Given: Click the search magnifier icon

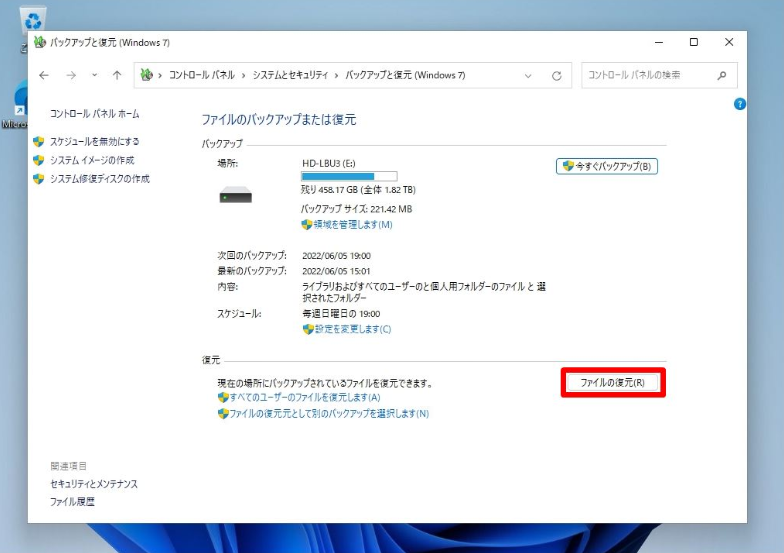Looking at the screenshot, I should 722,76.
